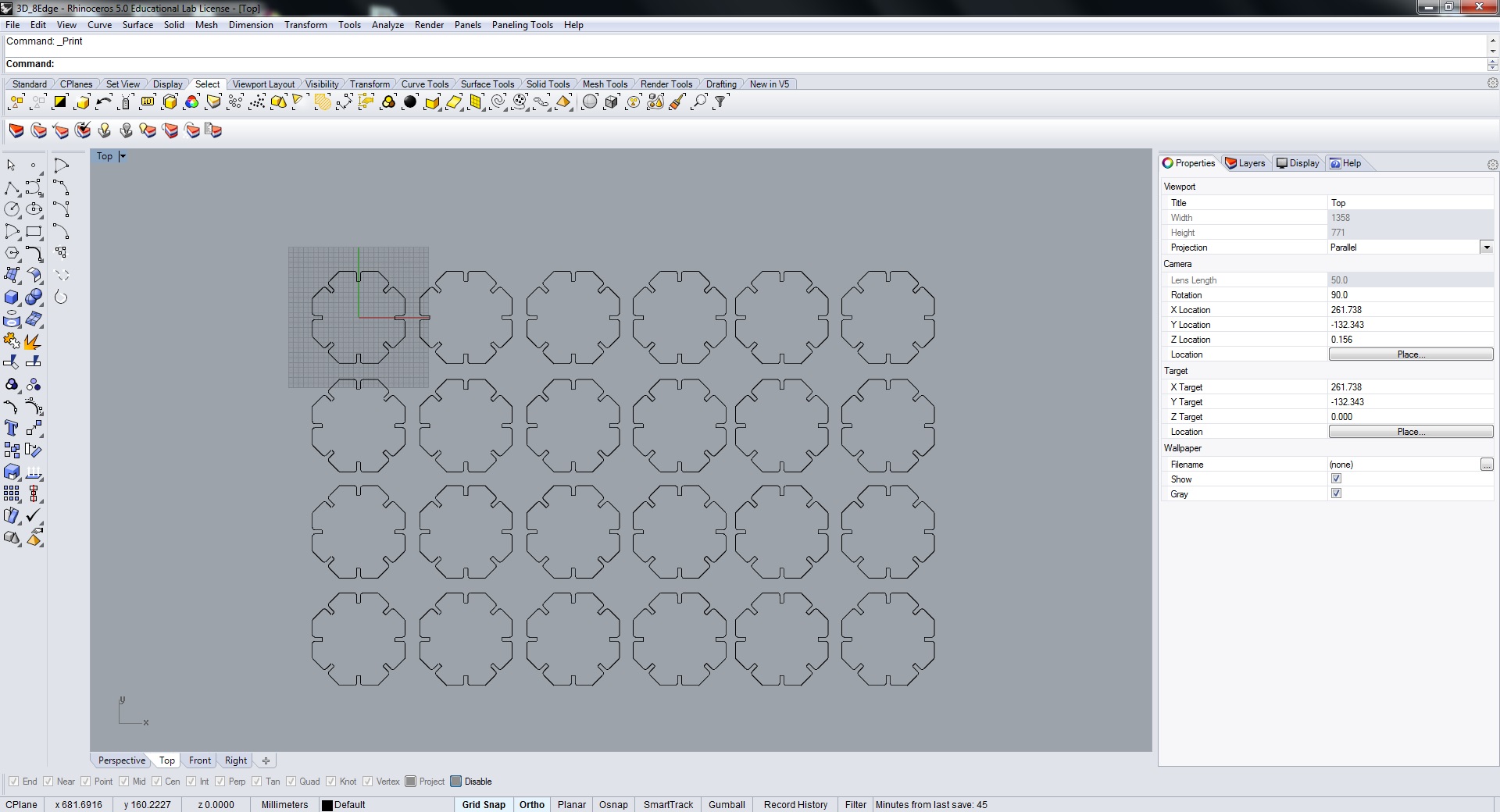Choose the Explode tool
Screen dimensions: 1500x812
pyautogui.click(x=34, y=341)
